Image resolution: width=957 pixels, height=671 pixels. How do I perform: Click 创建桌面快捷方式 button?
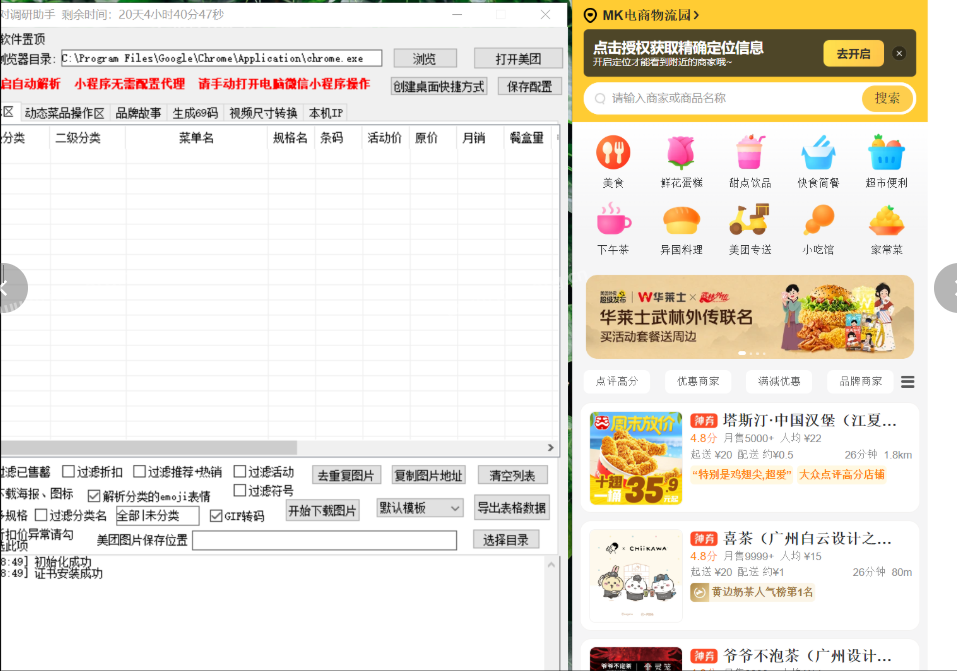[x=439, y=87]
